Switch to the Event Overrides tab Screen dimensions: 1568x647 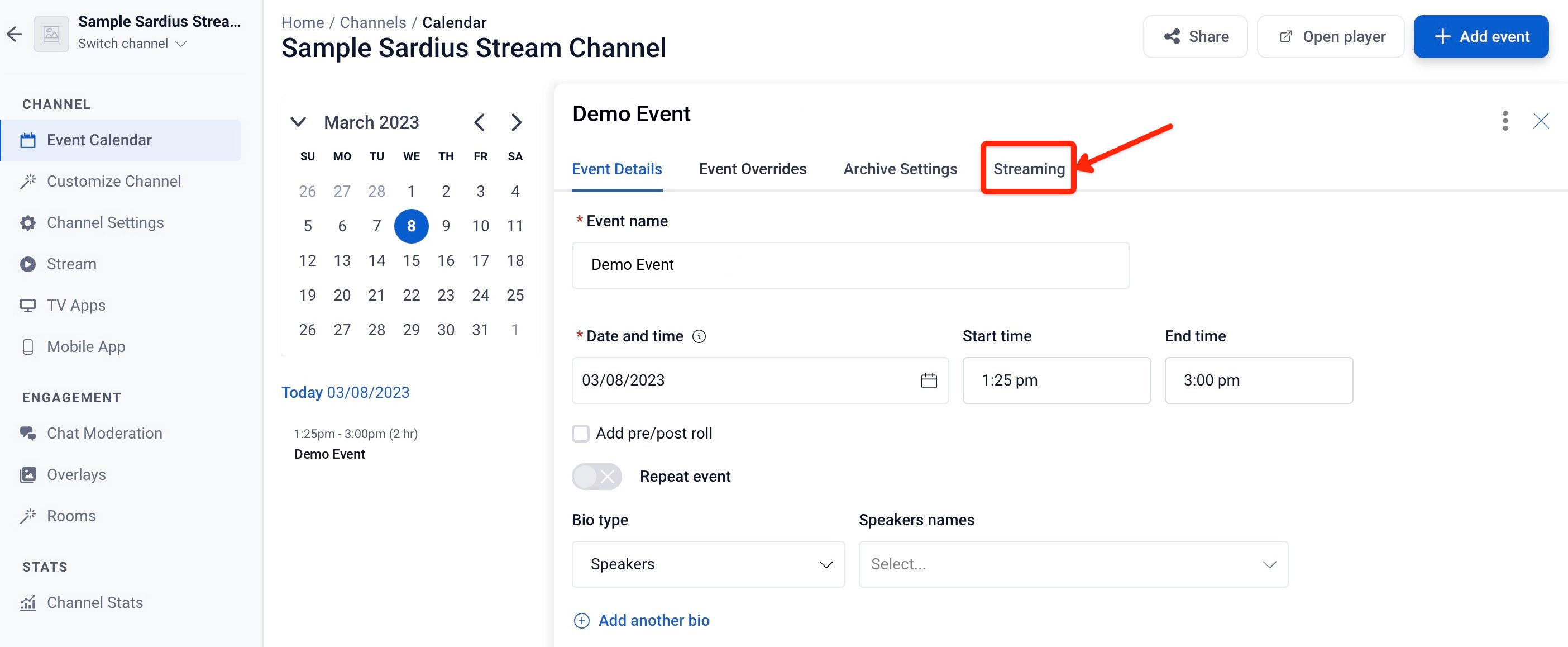pos(752,169)
